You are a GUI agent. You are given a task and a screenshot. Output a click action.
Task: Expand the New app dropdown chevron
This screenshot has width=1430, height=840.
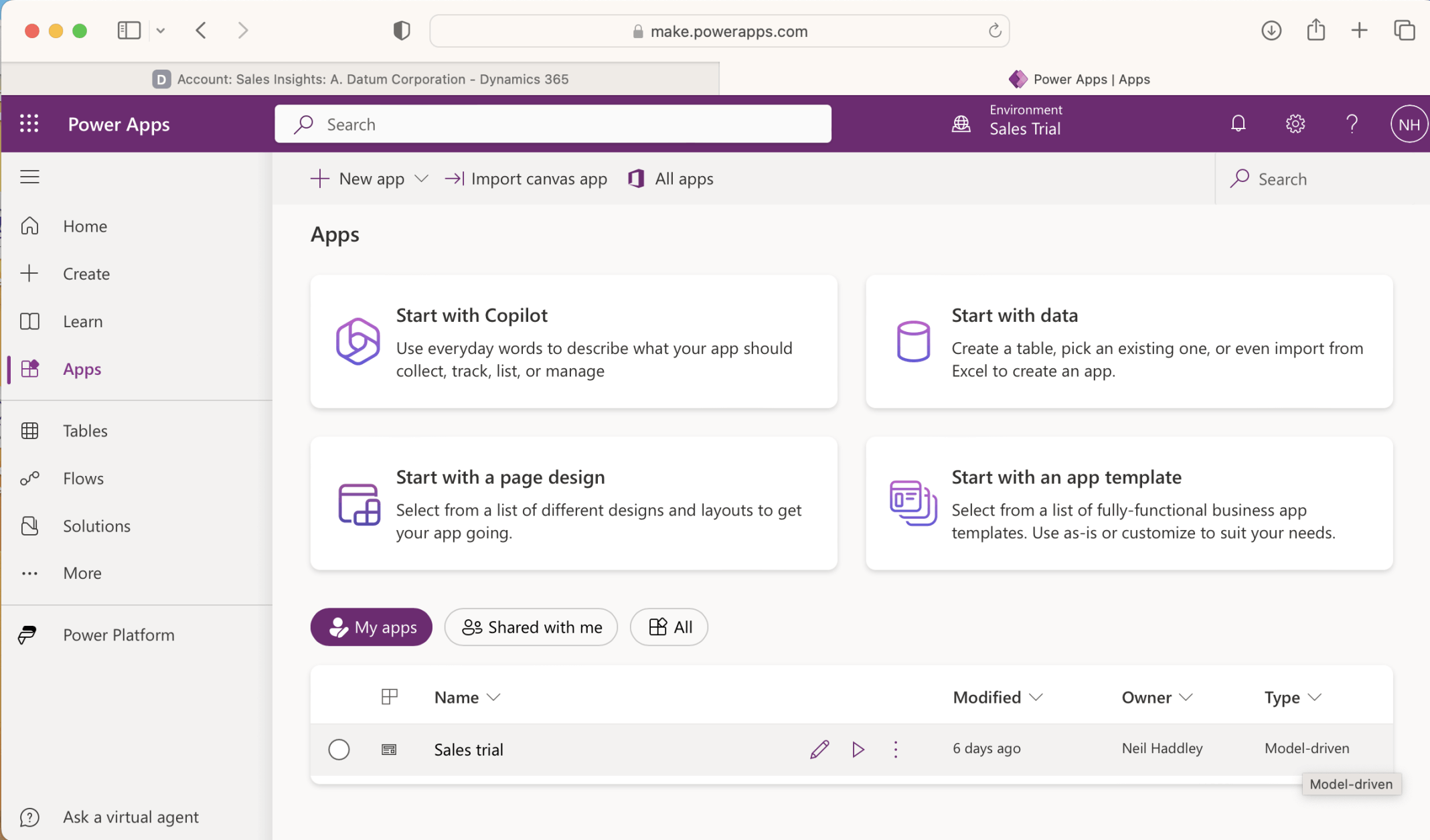coord(421,179)
